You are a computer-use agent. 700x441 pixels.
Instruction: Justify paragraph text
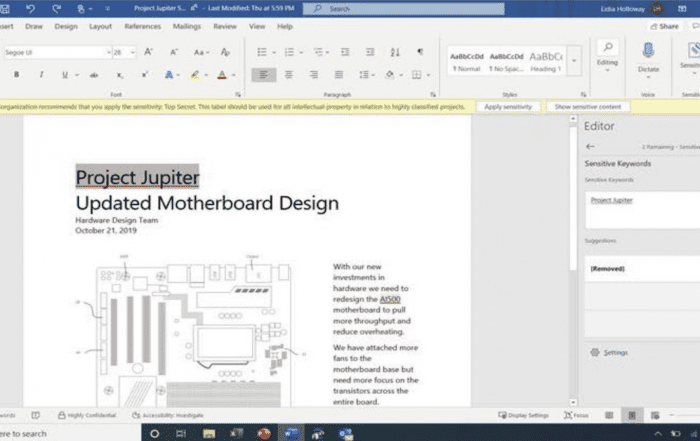[x=339, y=75]
